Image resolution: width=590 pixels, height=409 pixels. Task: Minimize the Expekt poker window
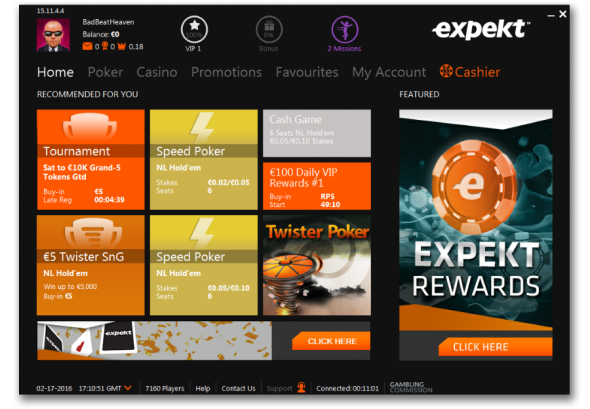551,15
